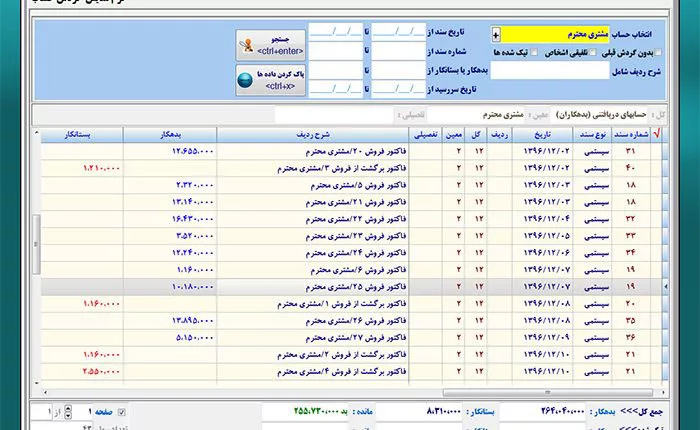This screenshot has width=700, height=430.
Task: Select highlighted row فاکتور فروش ۲۵/مشتری محترم
Action: (351, 287)
